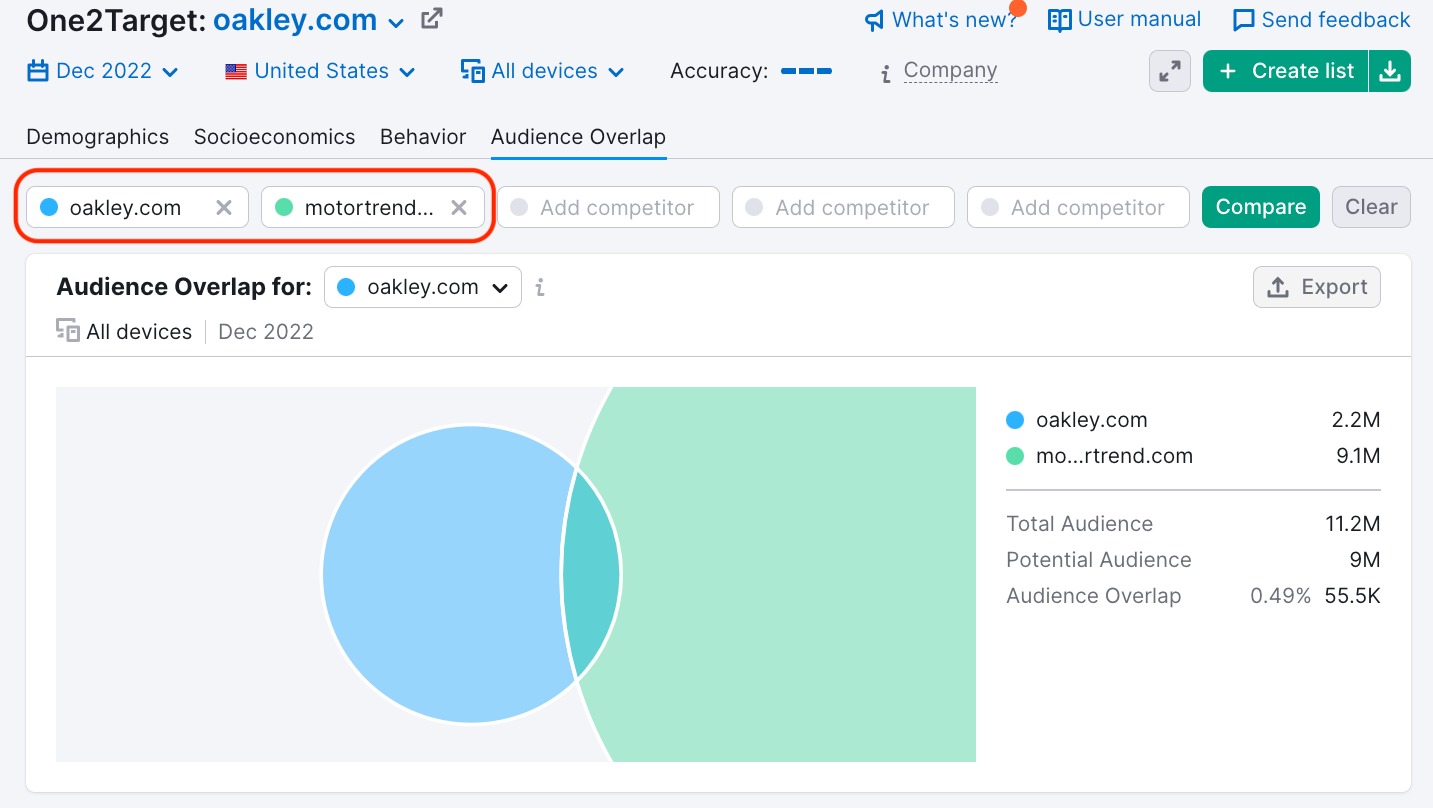Open oakley.com external link icon

point(431,18)
